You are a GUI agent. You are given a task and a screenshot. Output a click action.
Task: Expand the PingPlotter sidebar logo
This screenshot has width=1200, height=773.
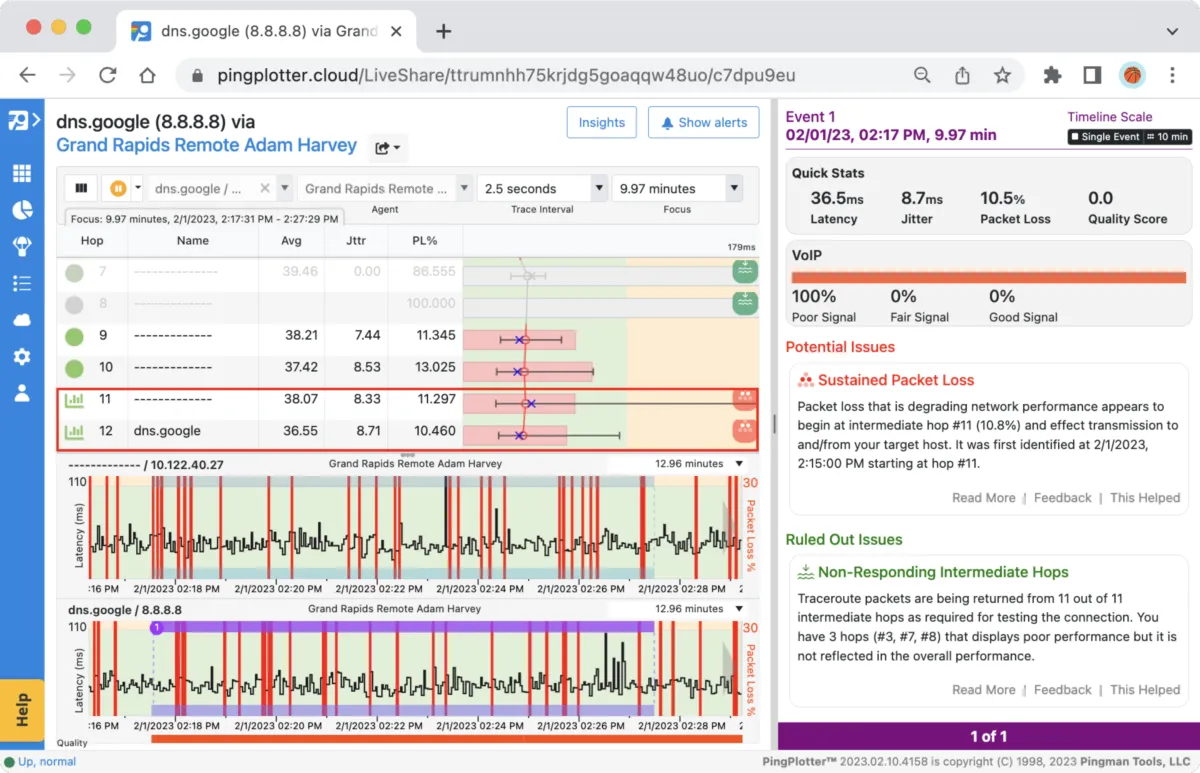pos(22,121)
